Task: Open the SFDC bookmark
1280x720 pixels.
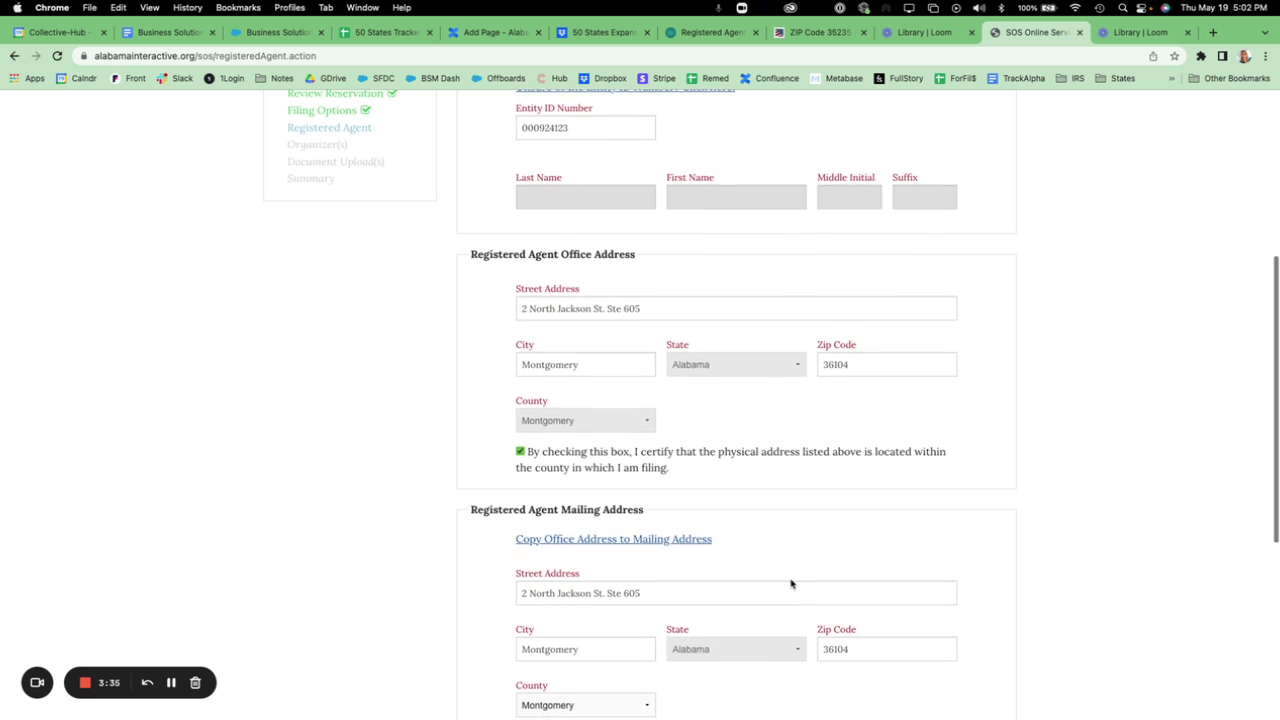Action: (376, 78)
